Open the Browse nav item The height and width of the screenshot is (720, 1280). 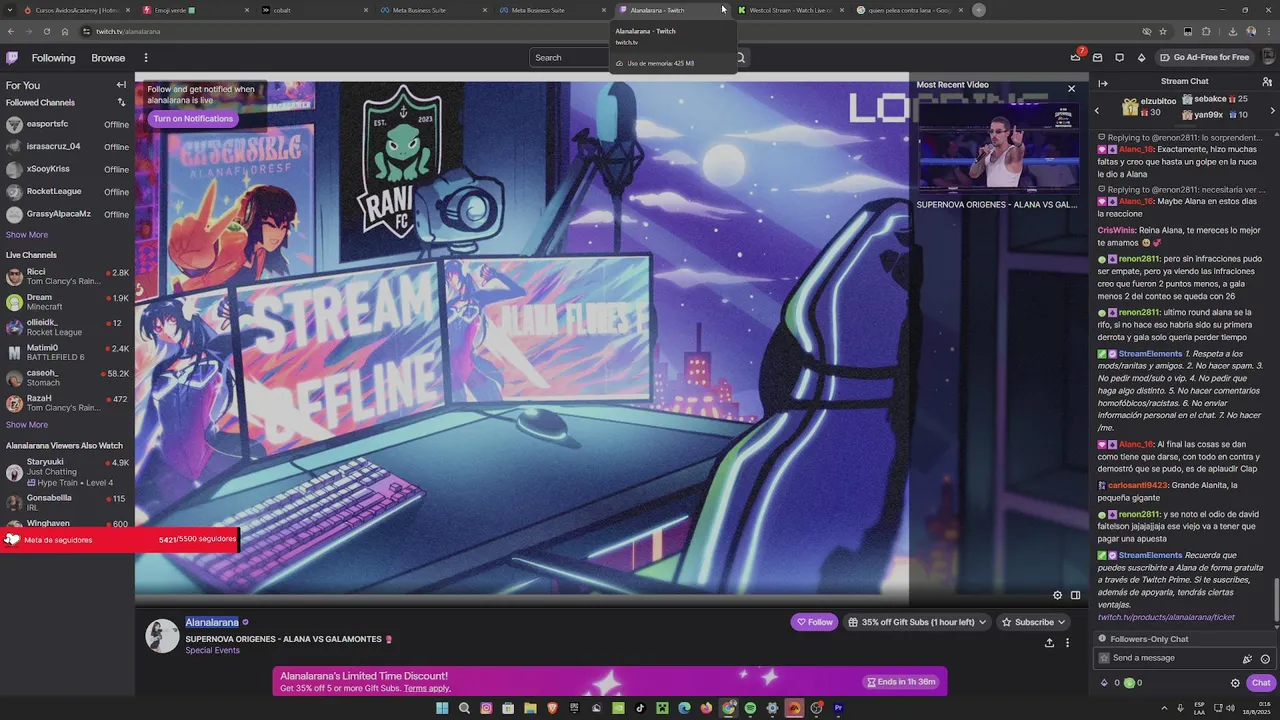click(x=108, y=58)
